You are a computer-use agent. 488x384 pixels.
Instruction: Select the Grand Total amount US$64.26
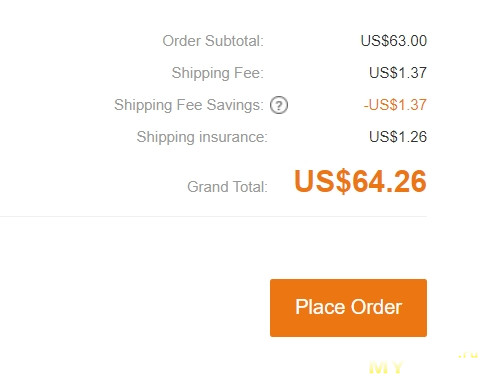(x=360, y=181)
